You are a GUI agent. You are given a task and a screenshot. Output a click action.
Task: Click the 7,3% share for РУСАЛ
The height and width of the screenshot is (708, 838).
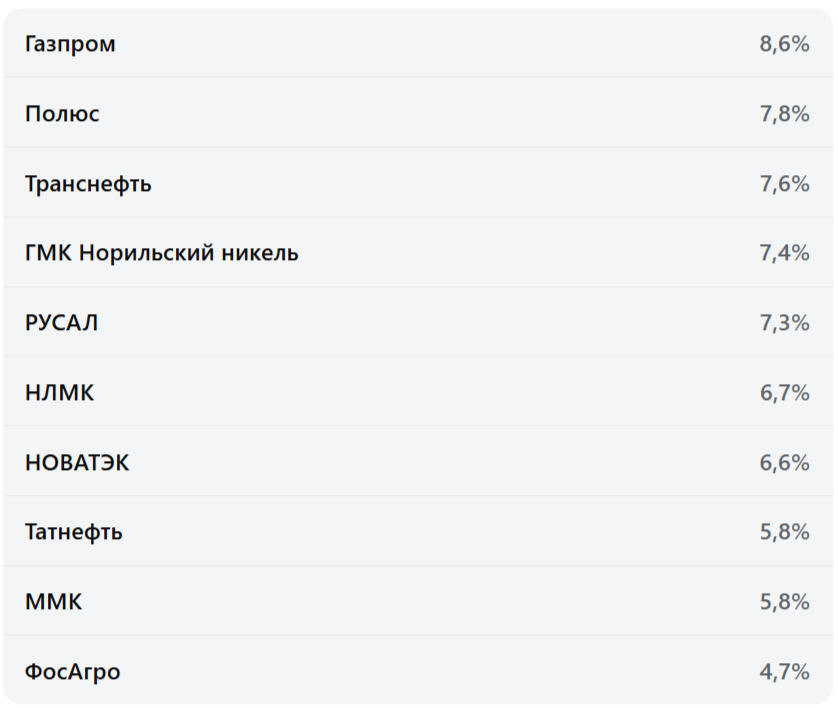click(x=784, y=323)
